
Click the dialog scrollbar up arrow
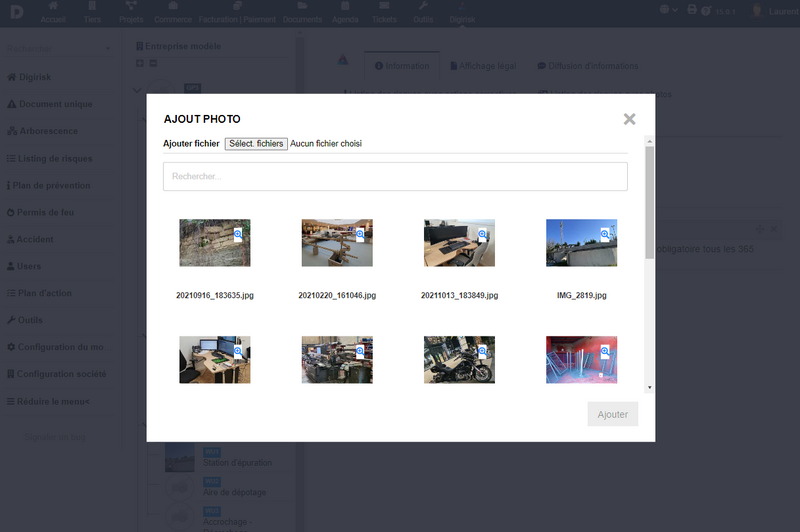[649, 141]
